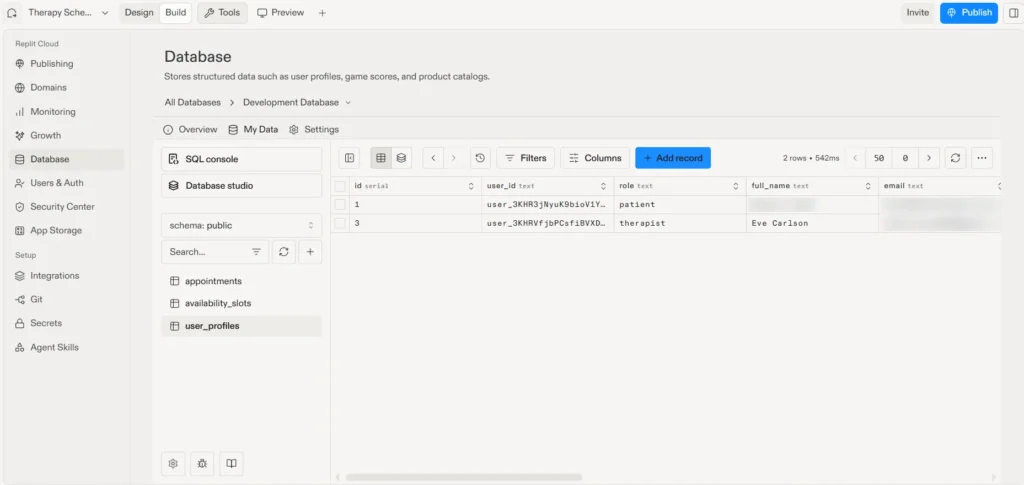Select Database in the sidebar
Screen dimensions: 1024x485
pos(66,159)
